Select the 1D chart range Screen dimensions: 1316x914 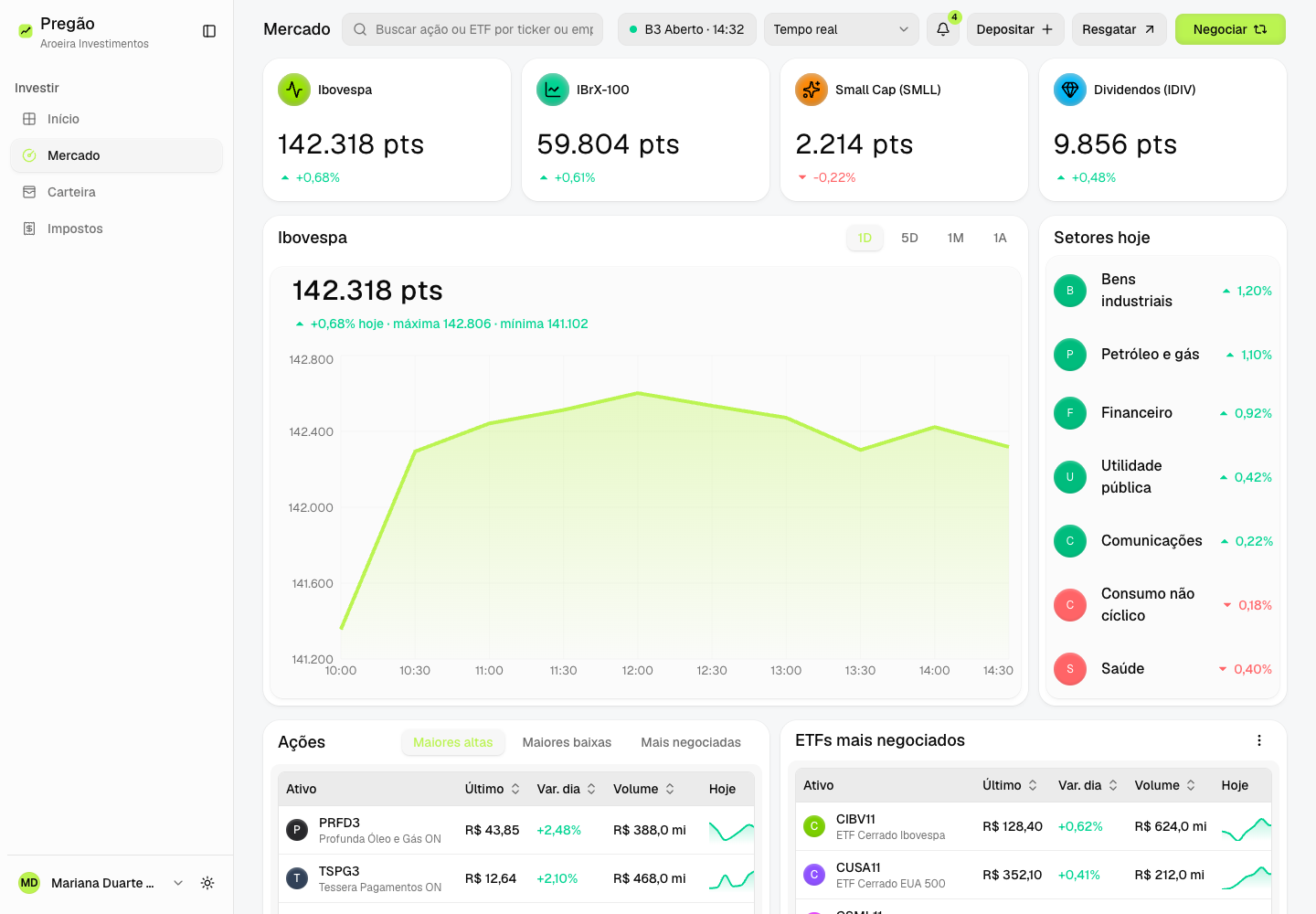(x=865, y=238)
